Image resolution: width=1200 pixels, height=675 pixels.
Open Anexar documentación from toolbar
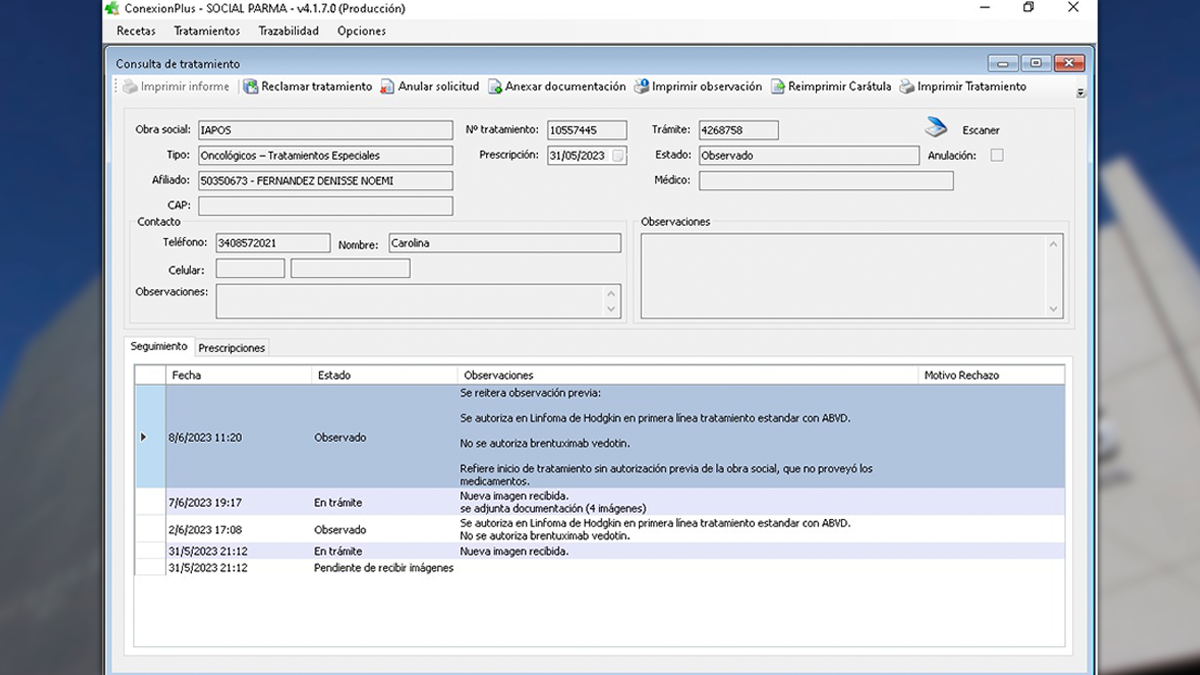[x=495, y=87]
